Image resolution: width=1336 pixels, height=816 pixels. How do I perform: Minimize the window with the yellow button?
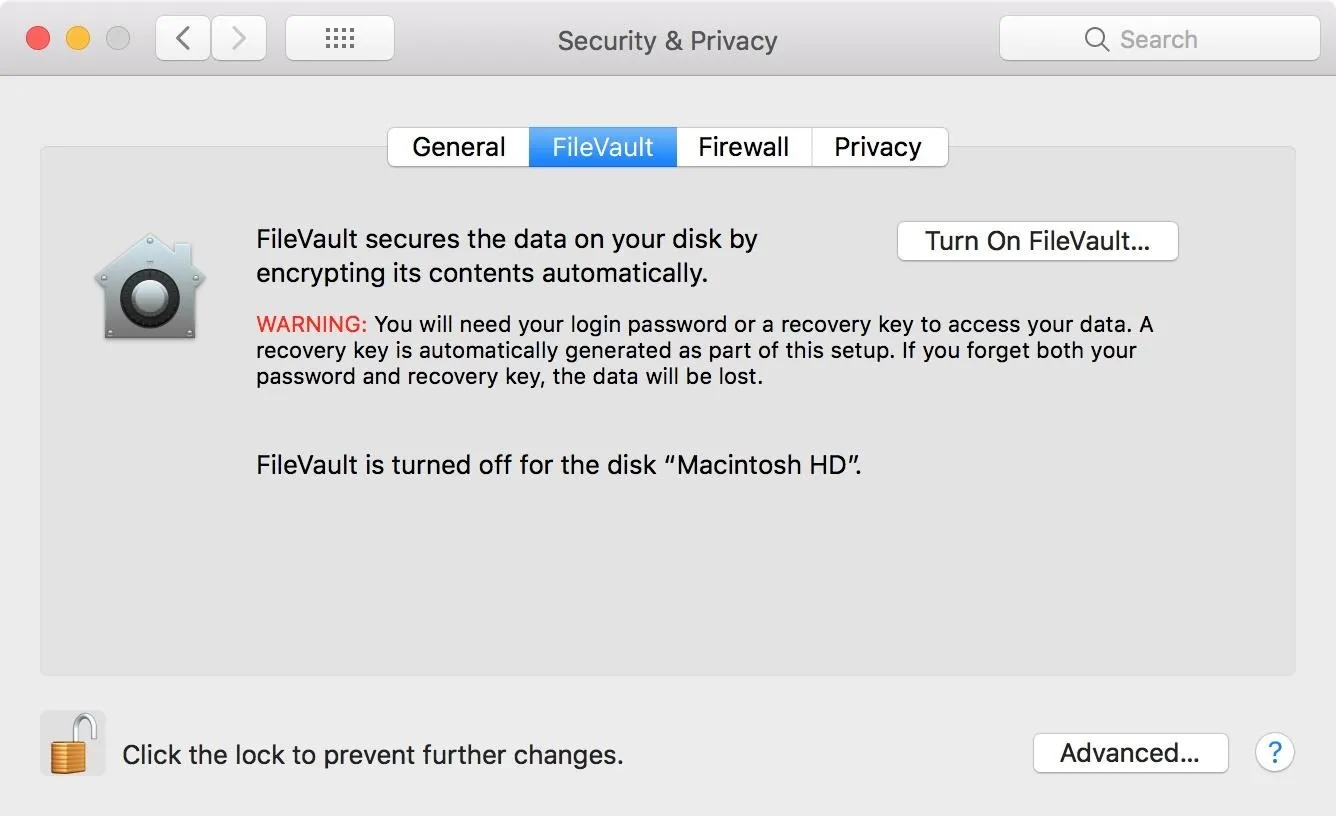78,39
